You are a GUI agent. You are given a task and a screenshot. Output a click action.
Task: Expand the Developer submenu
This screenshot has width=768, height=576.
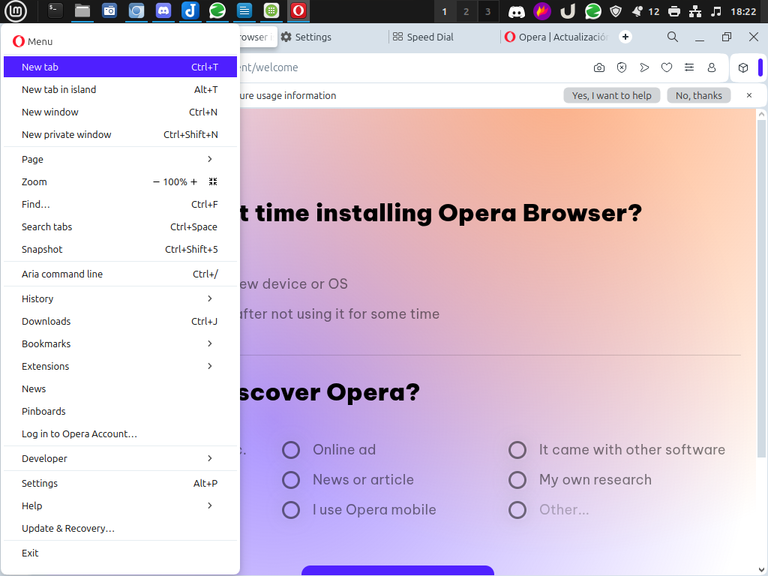pos(120,458)
